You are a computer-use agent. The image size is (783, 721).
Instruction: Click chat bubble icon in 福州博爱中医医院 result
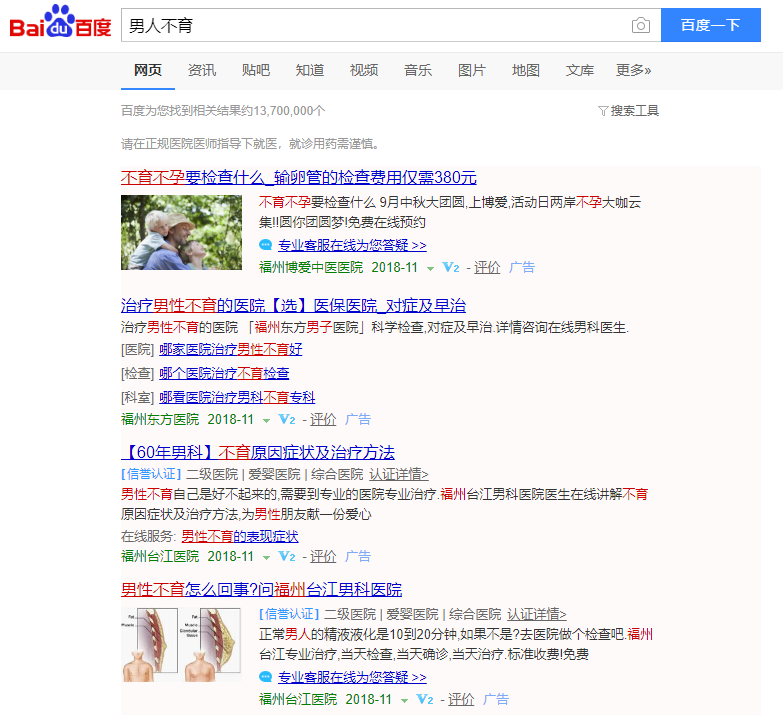point(265,245)
